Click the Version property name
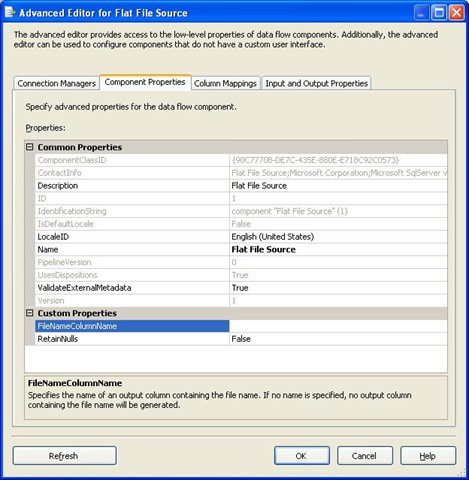Screen dimensions: 469x480 pyautogui.click(x=51, y=301)
